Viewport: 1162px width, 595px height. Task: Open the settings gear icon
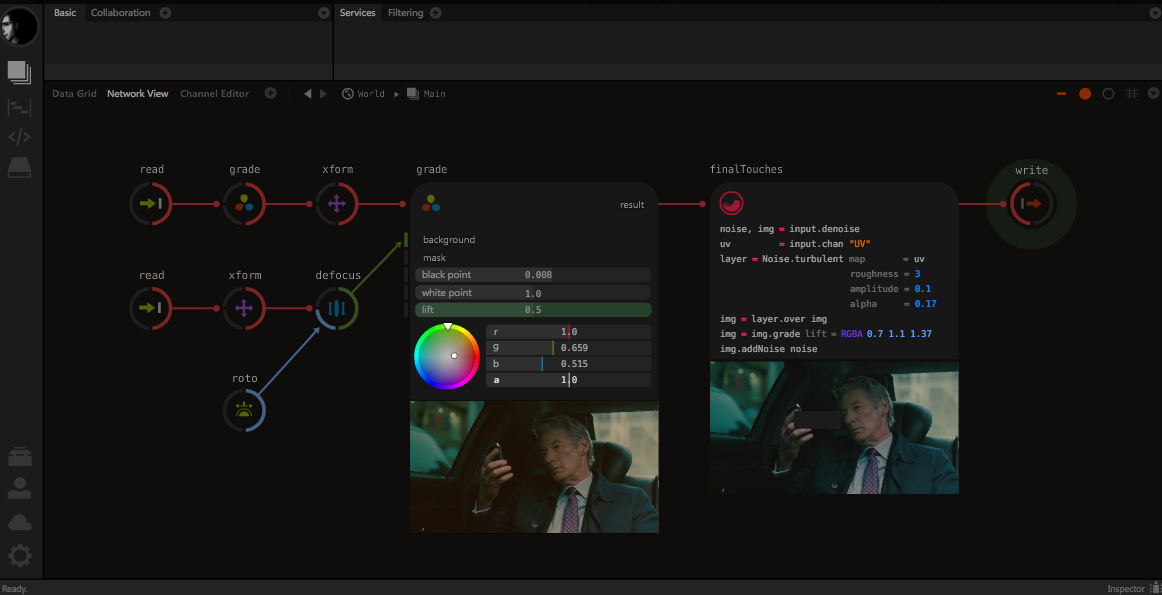pyautogui.click(x=20, y=556)
